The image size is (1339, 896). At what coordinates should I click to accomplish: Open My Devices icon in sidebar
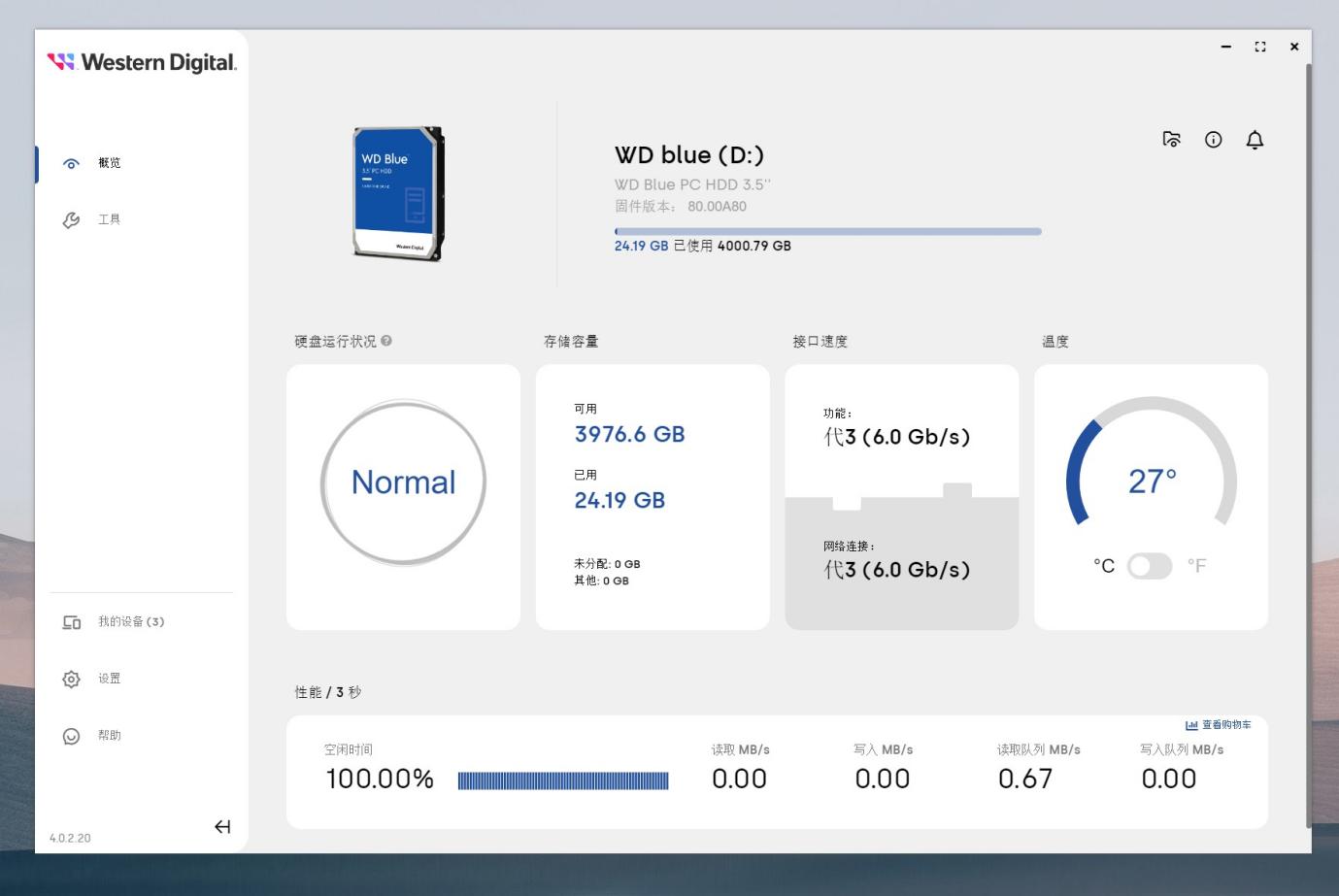pyautogui.click(x=72, y=622)
